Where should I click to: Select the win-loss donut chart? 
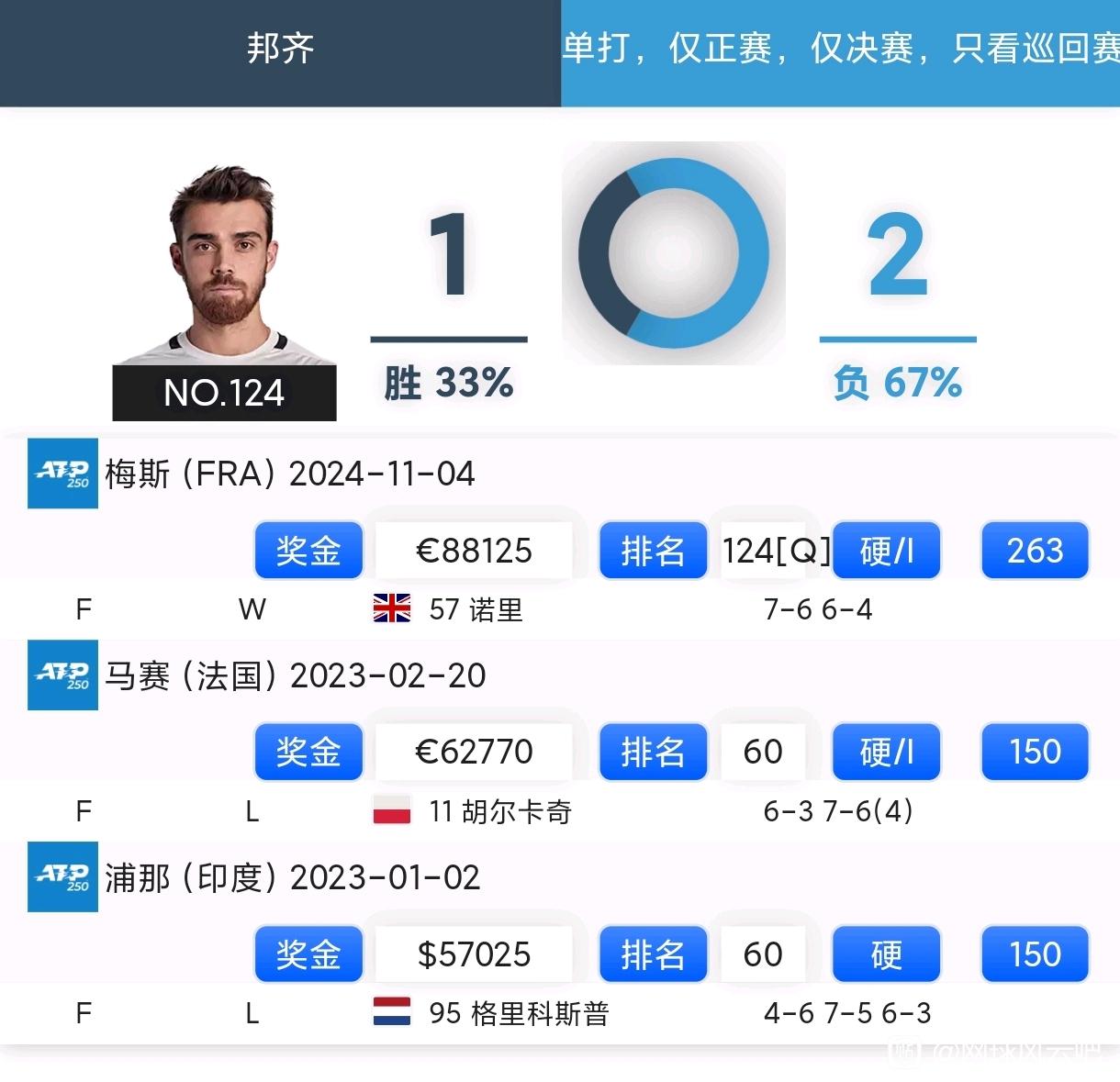674,253
